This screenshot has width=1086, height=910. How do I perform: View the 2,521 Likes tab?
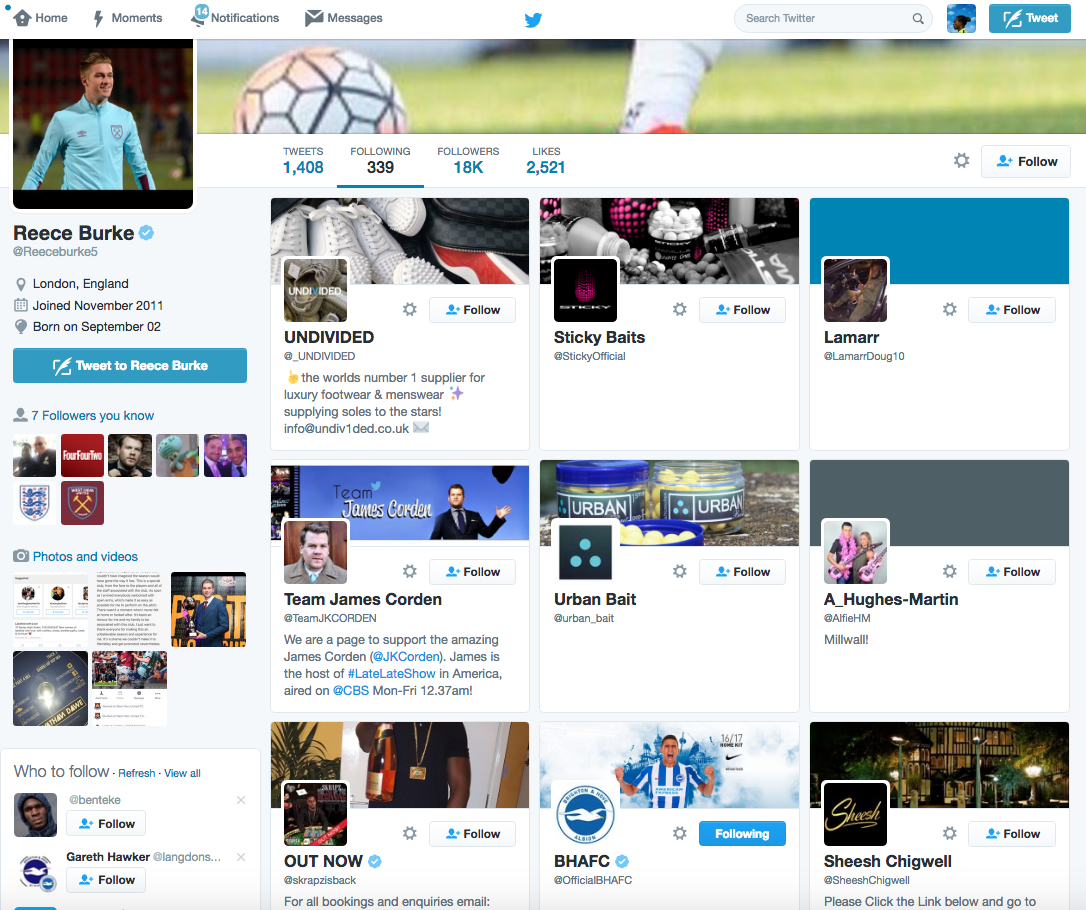[546, 161]
